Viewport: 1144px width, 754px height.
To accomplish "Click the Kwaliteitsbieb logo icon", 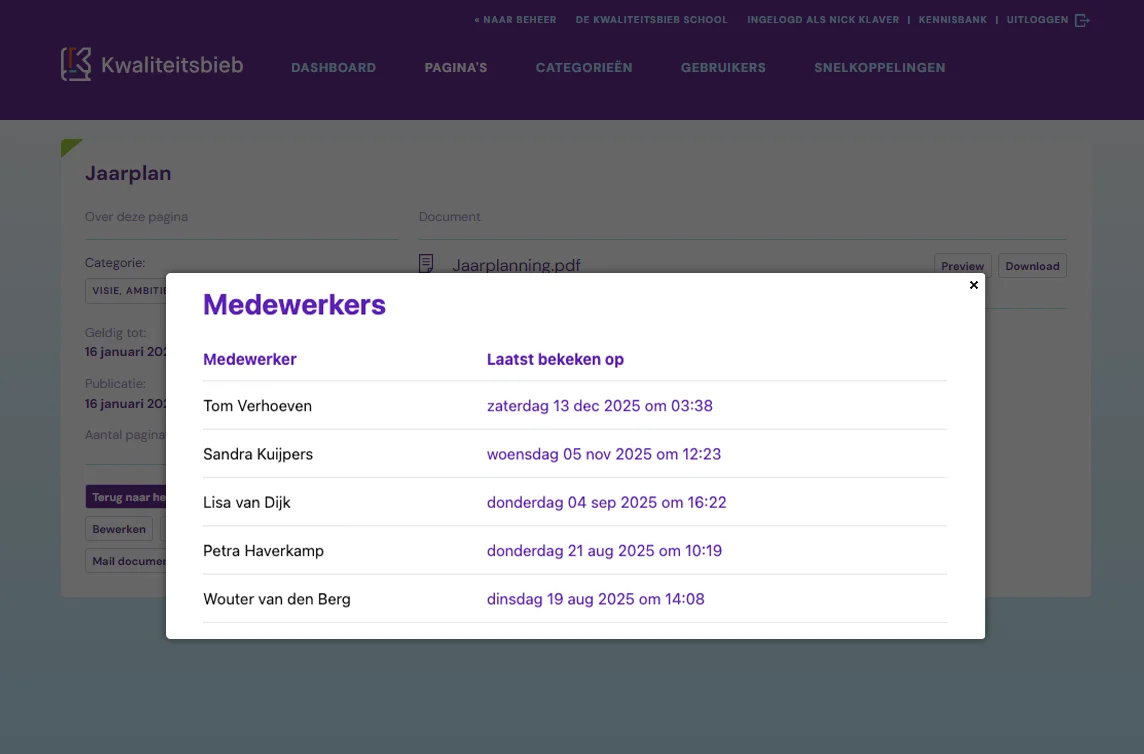I will pyautogui.click(x=76, y=64).
